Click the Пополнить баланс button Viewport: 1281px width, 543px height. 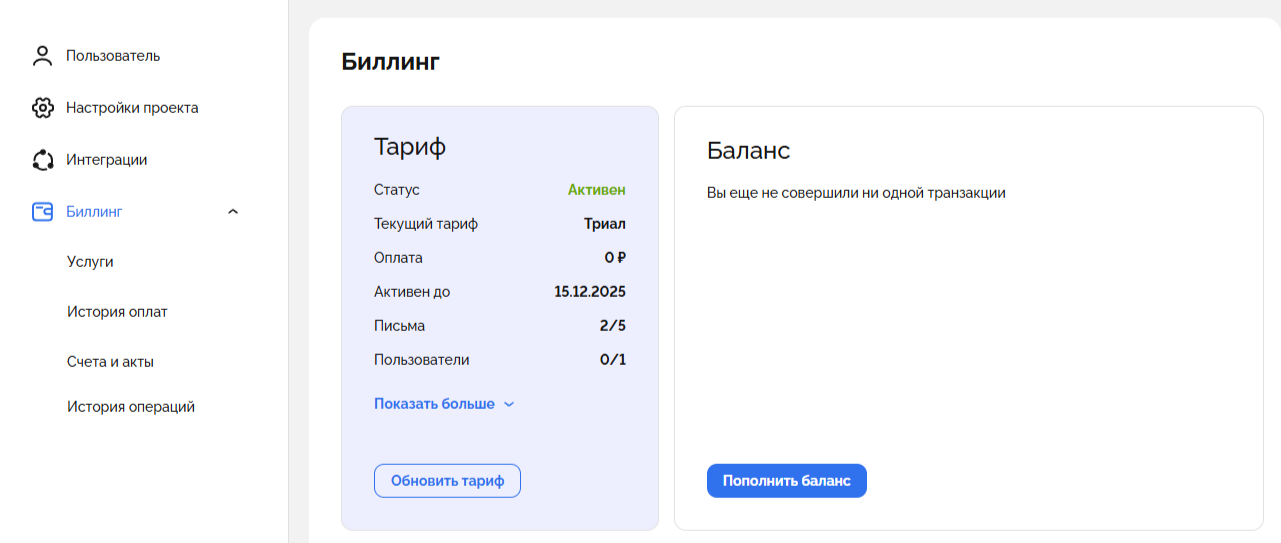coord(786,481)
